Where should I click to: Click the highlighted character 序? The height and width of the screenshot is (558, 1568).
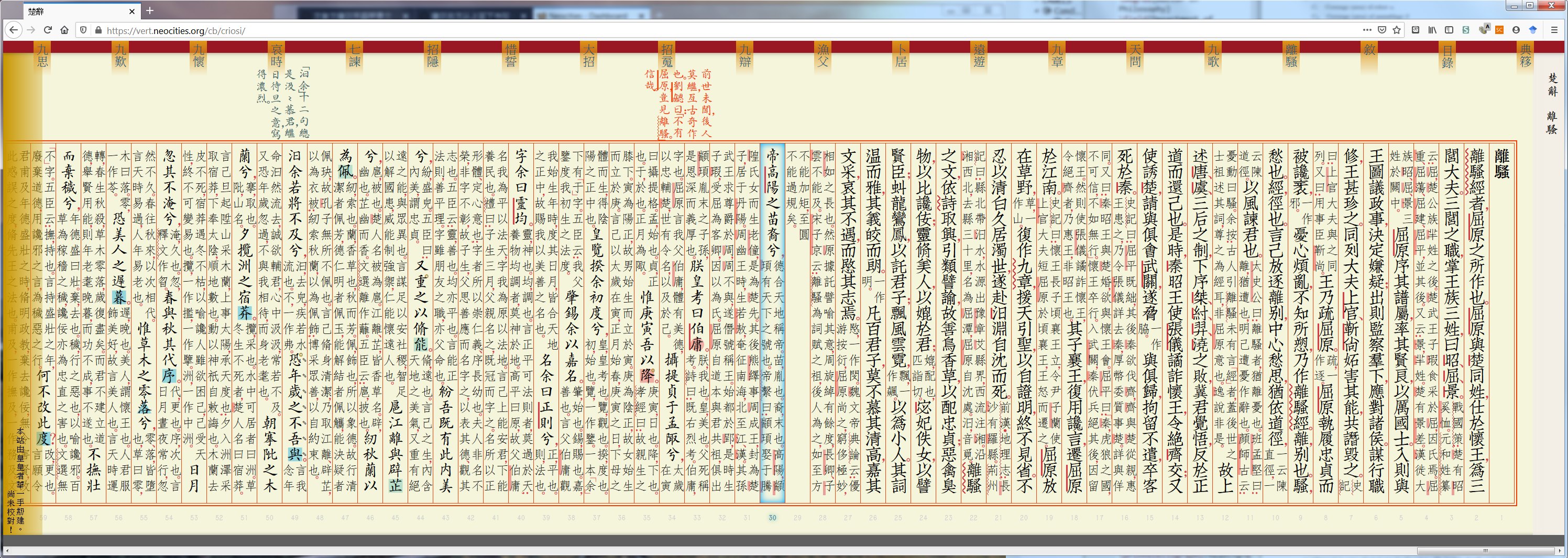coord(169,375)
